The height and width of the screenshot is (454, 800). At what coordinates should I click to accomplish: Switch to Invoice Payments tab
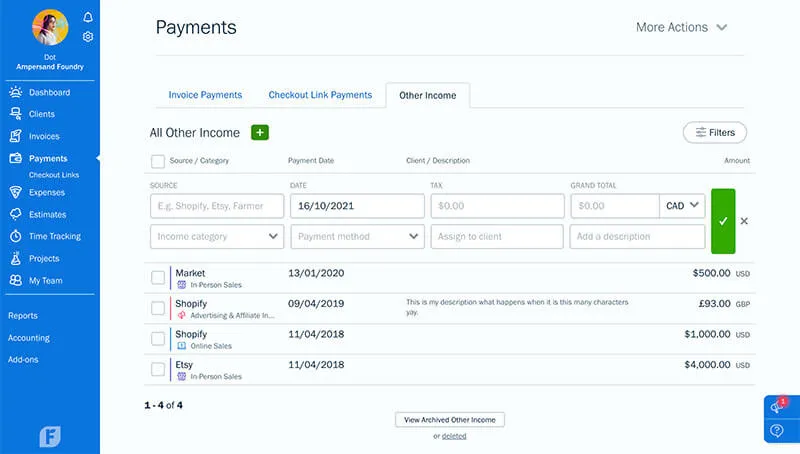point(205,95)
